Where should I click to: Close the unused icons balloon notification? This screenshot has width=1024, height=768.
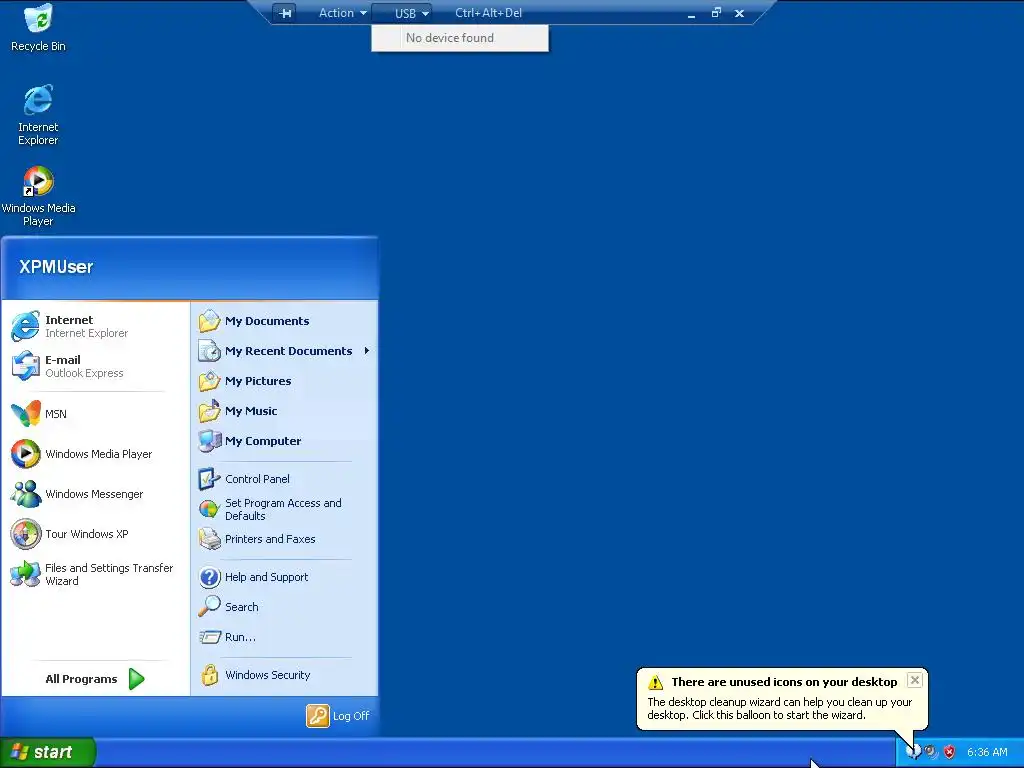[x=915, y=680]
